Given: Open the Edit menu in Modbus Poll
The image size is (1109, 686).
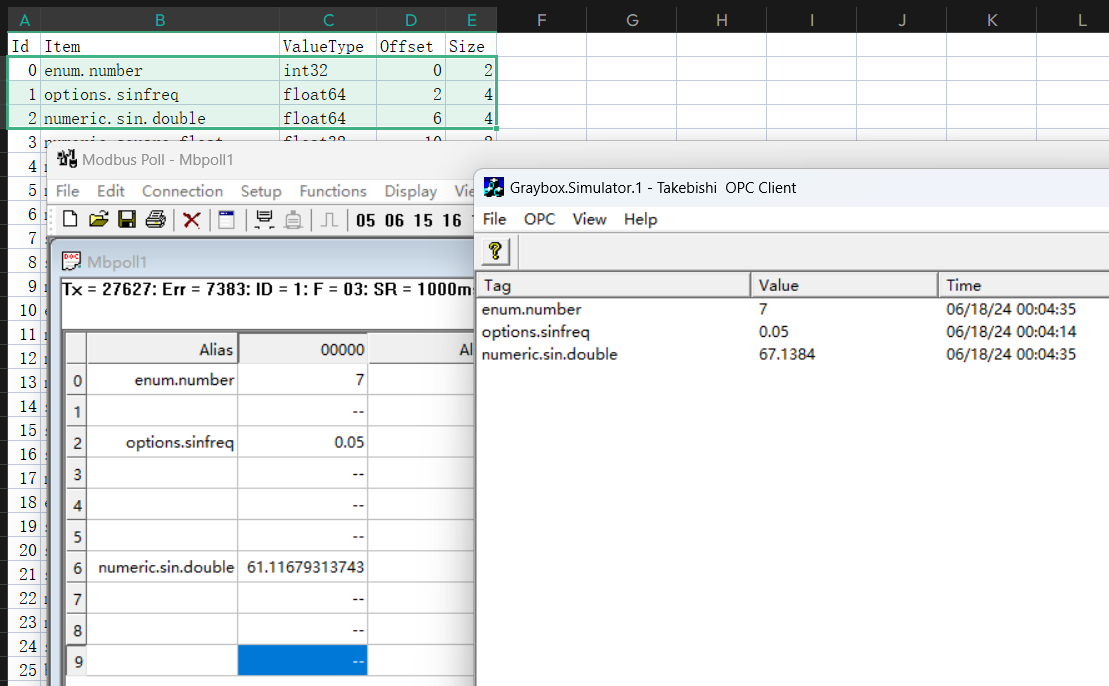Looking at the screenshot, I should coord(110,191).
